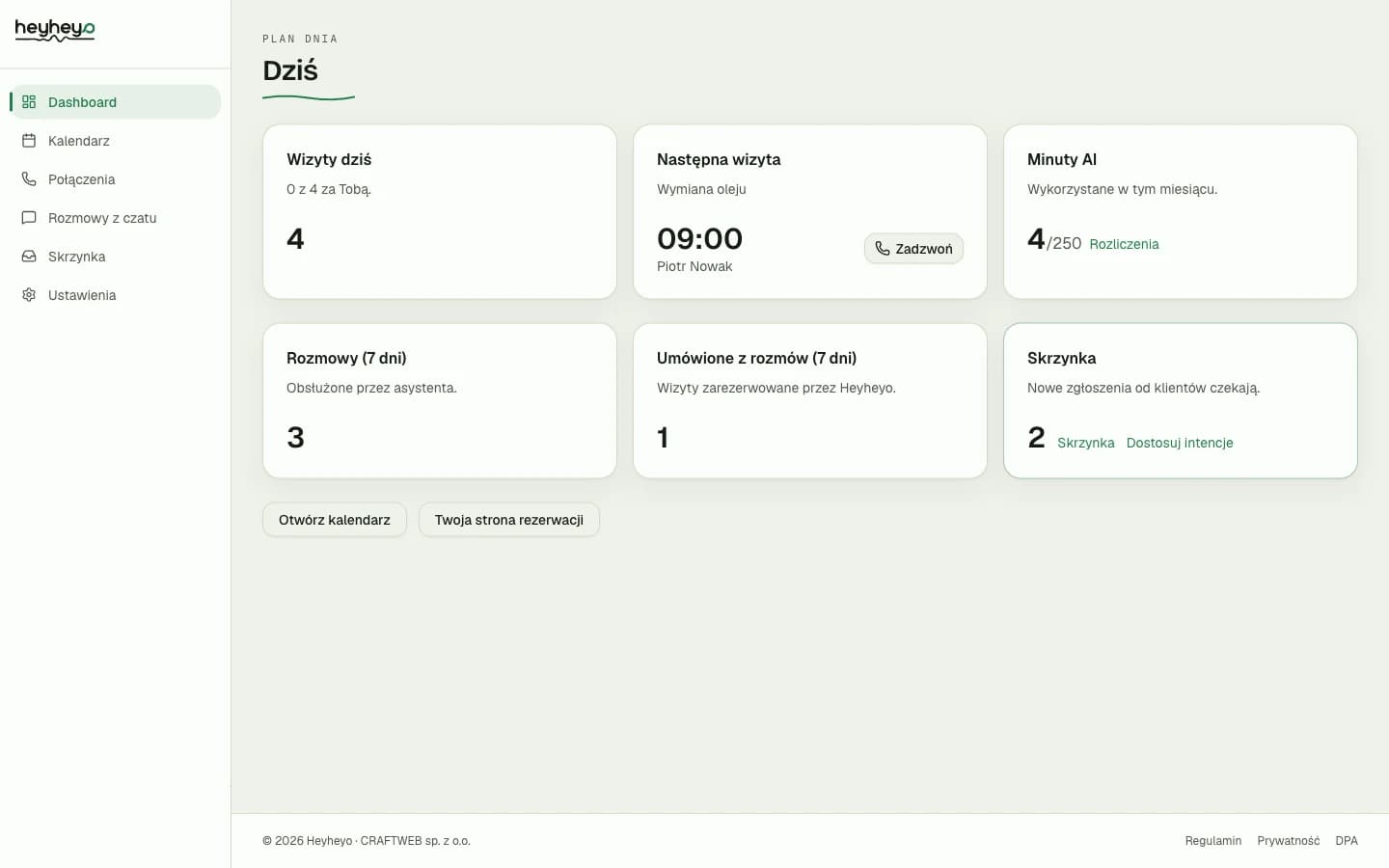Click the number 2 in Skrzynka card
The width and height of the screenshot is (1389, 868).
(x=1036, y=437)
